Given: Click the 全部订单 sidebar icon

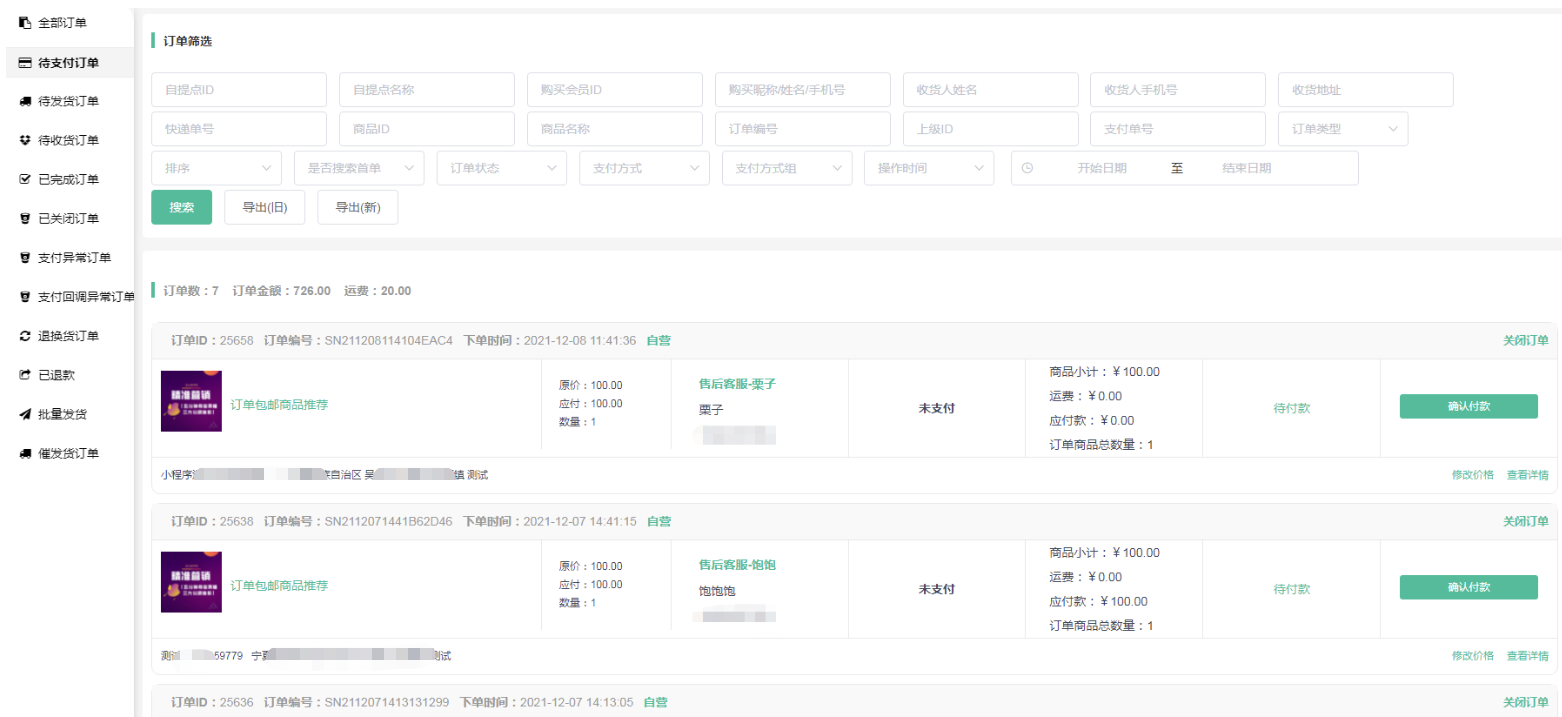Looking at the screenshot, I should click(x=26, y=22).
